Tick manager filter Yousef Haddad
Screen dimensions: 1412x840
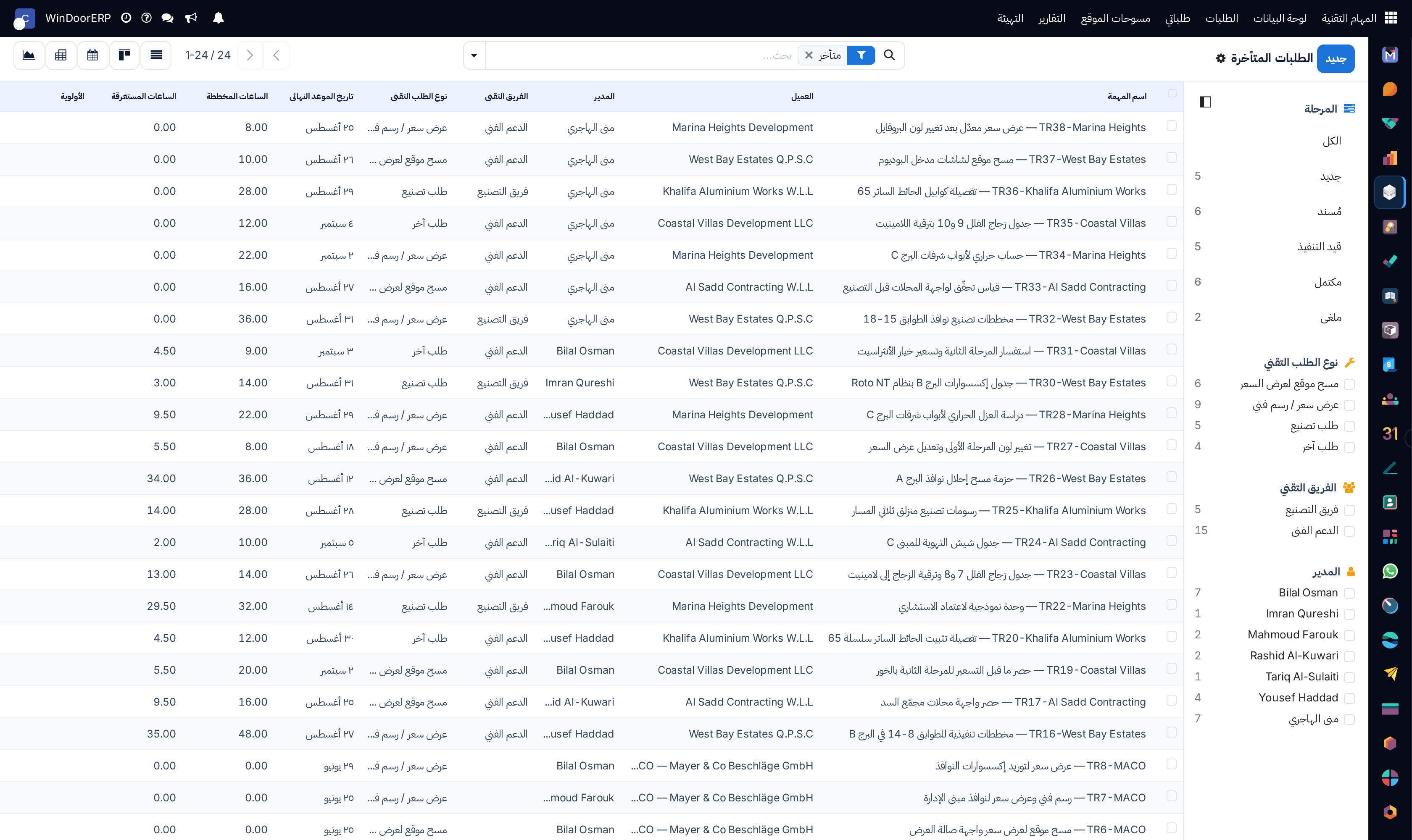pyautogui.click(x=1349, y=698)
